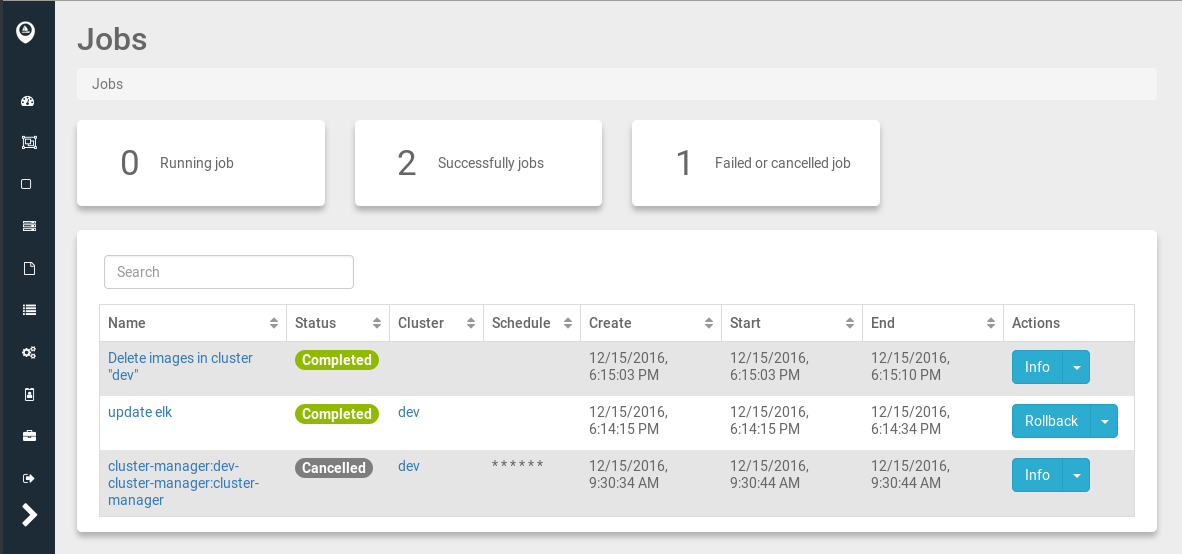Screen dimensions: 1182x554
Task: Click the app logo in the sidebar
Action: 26,33
